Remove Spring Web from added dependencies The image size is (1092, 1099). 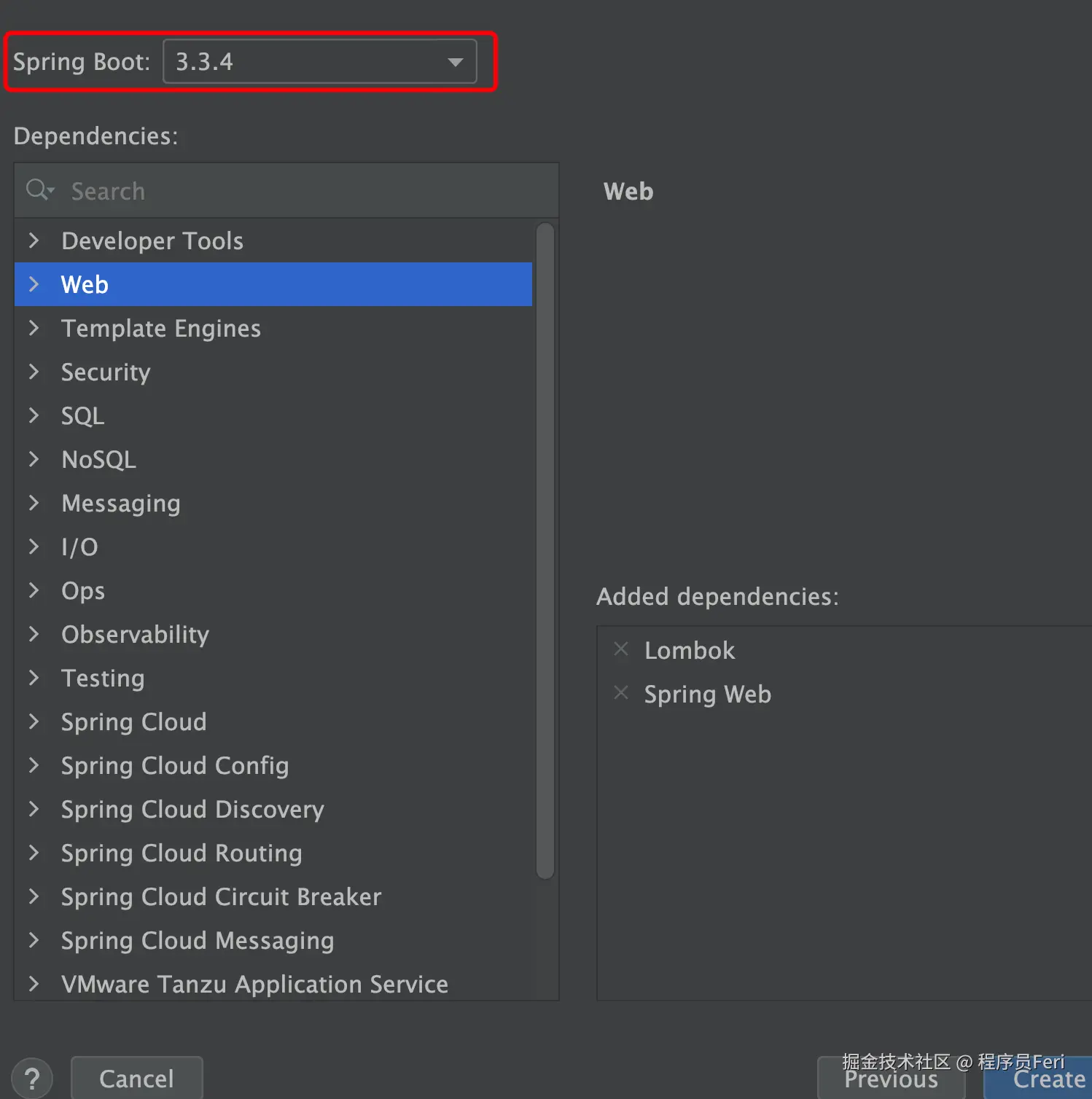[x=621, y=692]
